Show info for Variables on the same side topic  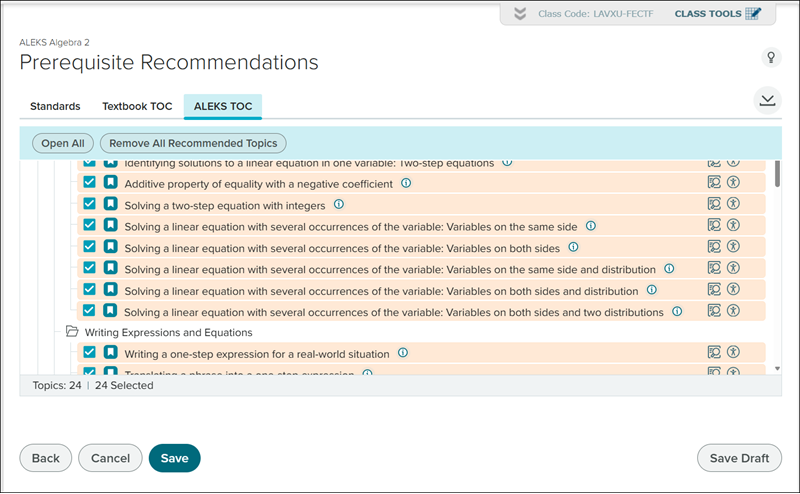click(x=591, y=226)
